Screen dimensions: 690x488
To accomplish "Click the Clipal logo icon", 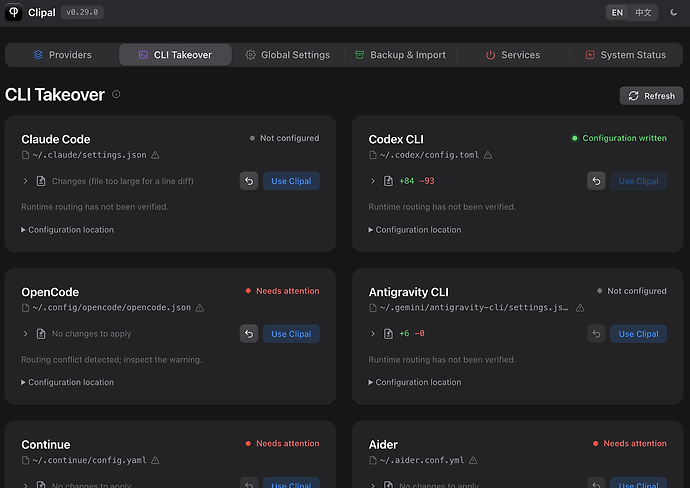I will point(14,12).
